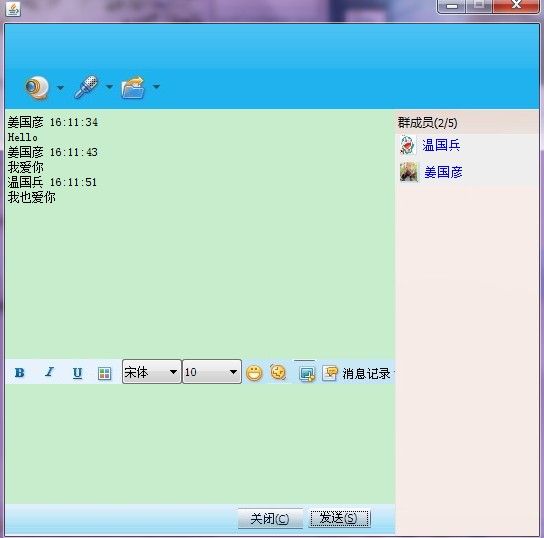Image resolution: width=544 pixels, height=538 pixels.
Task: Start video chat with webcam icon
Action: 36,87
